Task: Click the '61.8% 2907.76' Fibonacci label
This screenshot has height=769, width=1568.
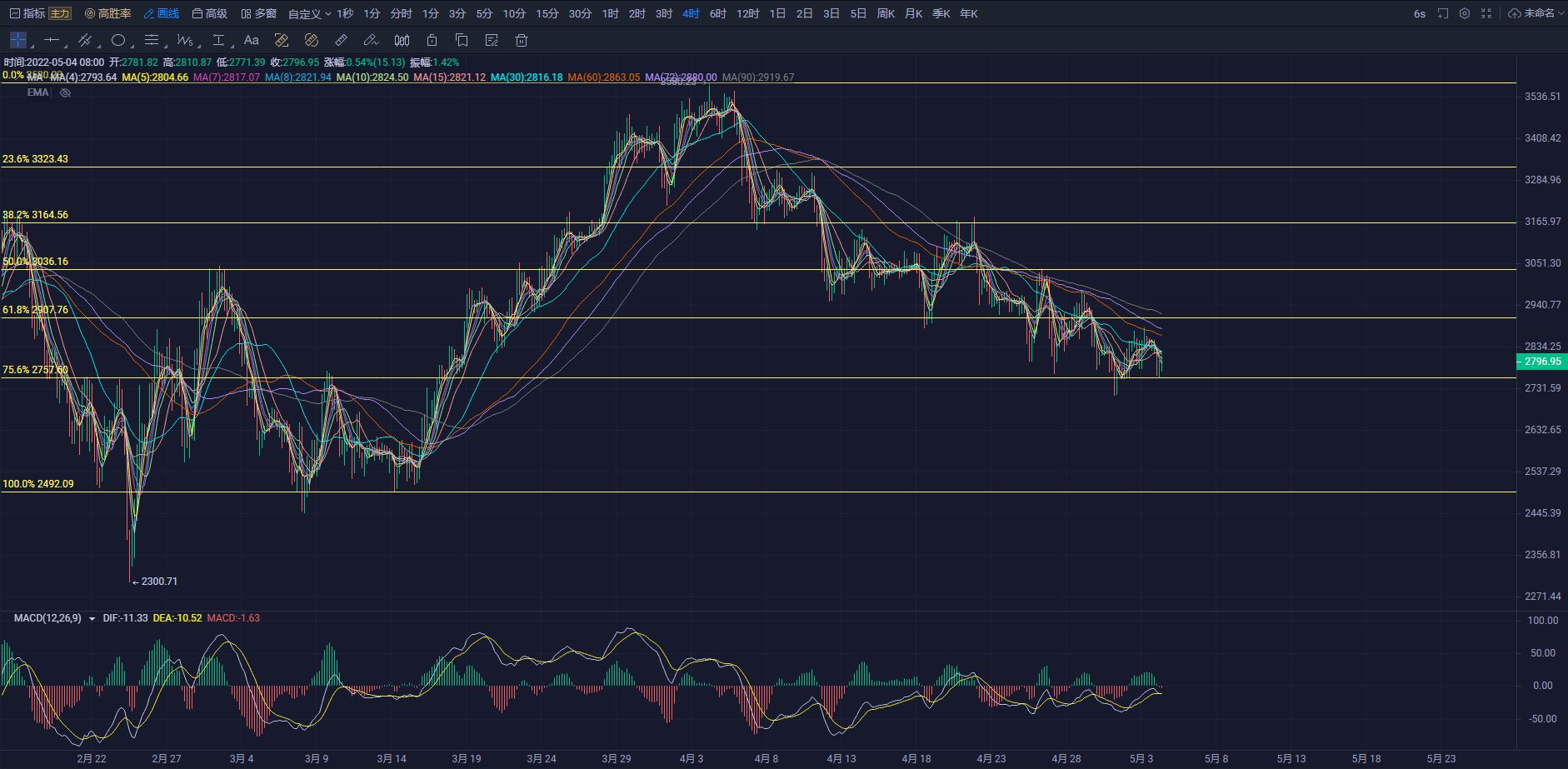Action: (x=36, y=310)
